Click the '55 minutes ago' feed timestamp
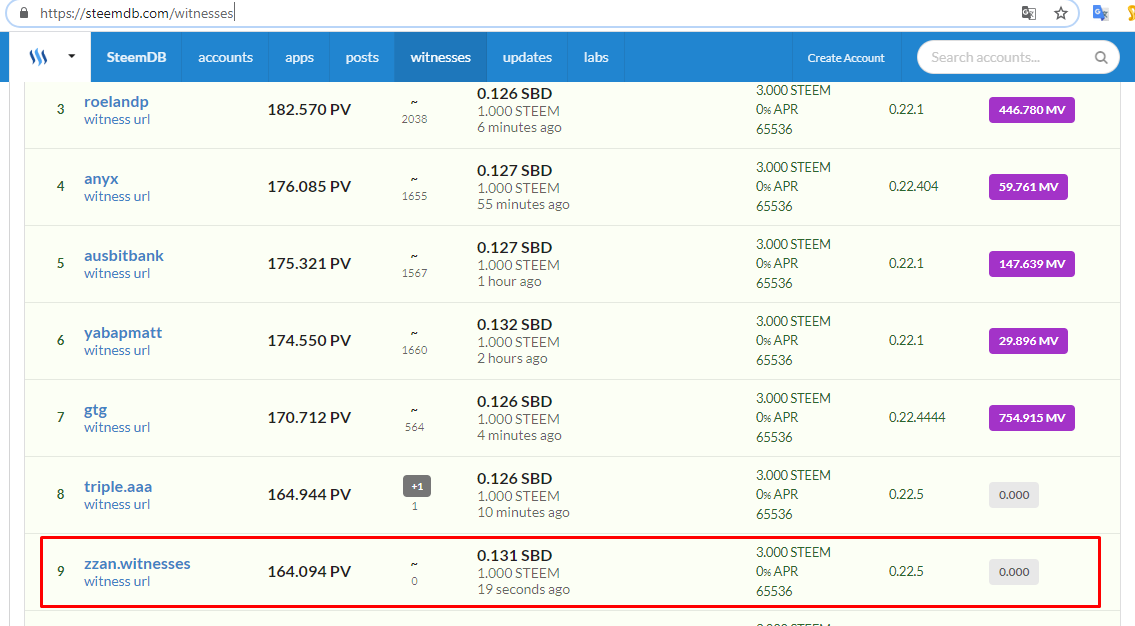The image size is (1135, 626). coord(523,205)
